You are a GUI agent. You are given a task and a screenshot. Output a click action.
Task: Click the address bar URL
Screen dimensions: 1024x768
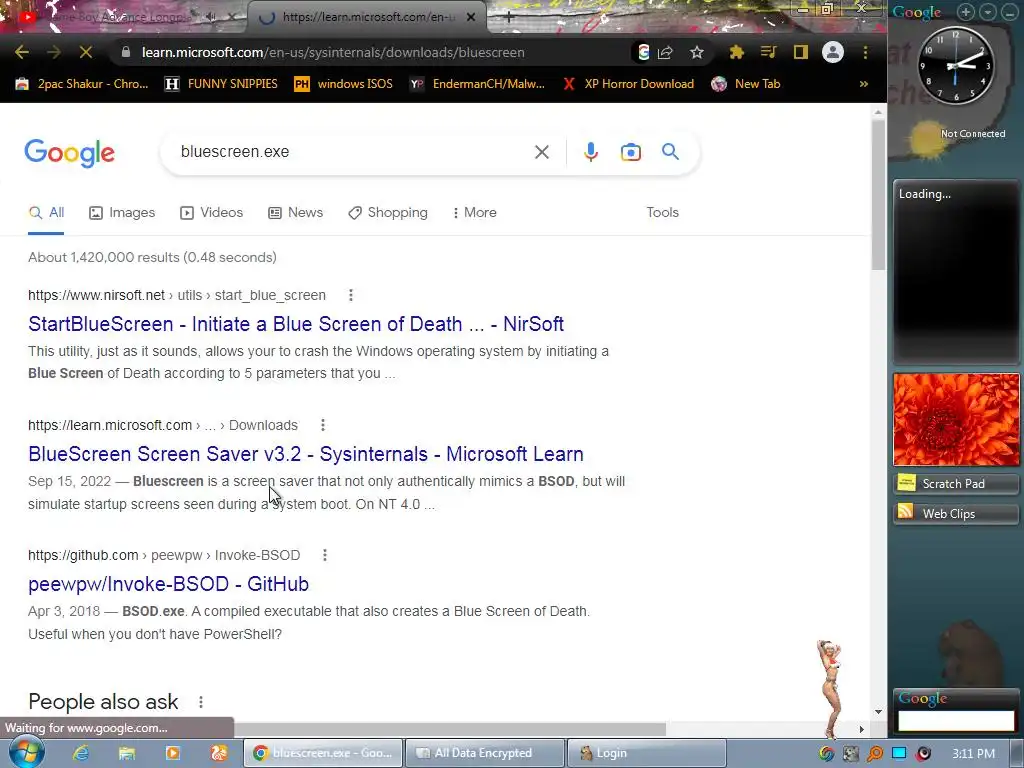point(333,52)
